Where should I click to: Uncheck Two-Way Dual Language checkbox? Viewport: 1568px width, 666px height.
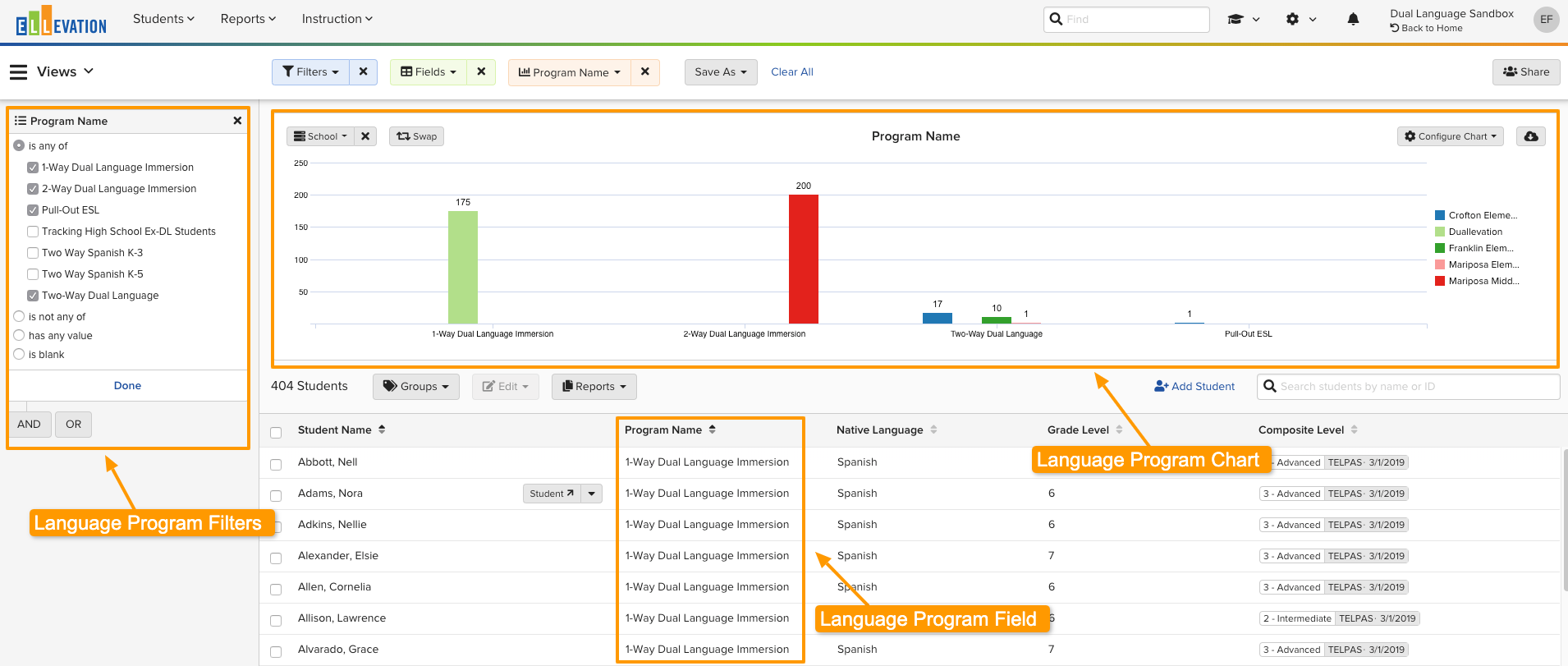pyautogui.click(x=33, y=296)
